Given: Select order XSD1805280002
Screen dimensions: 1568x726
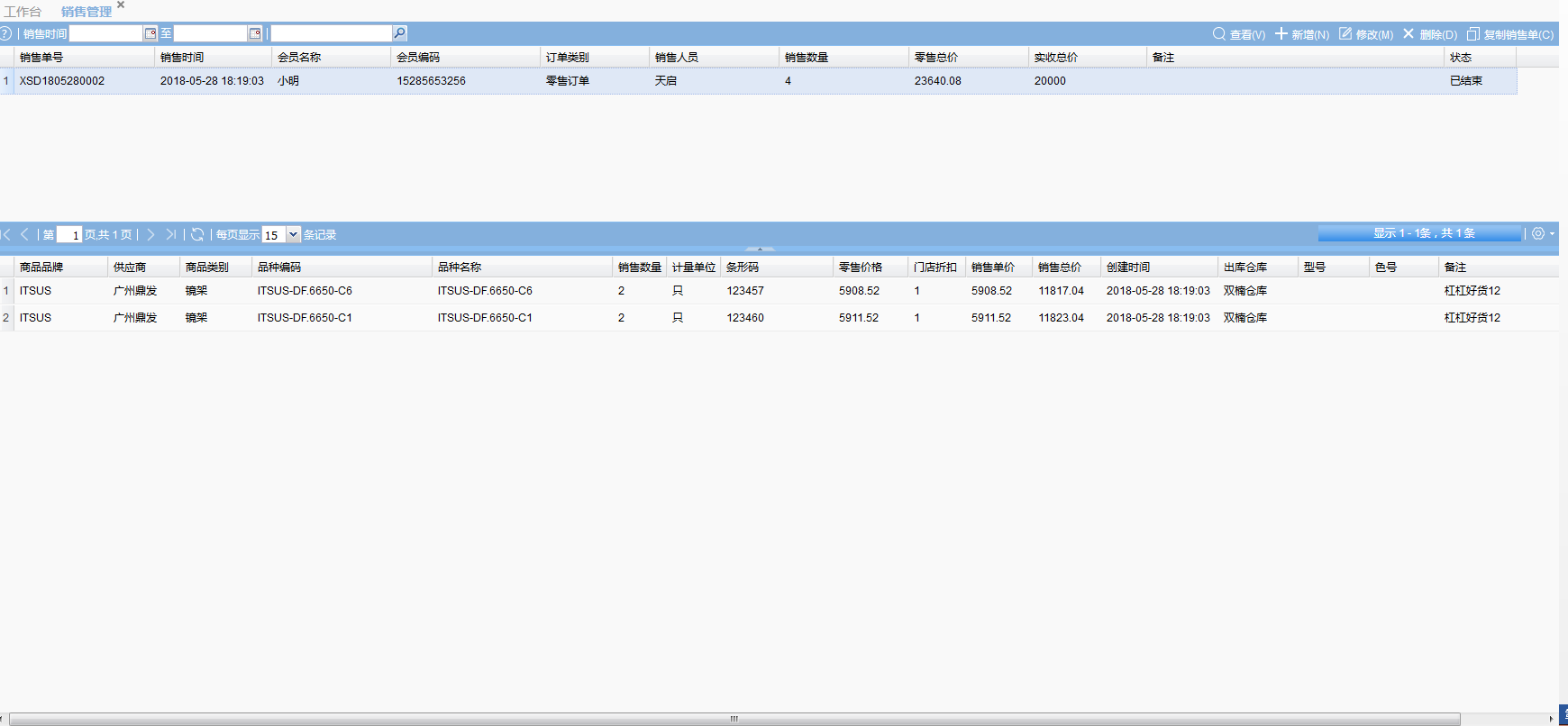Looking at the screenshot, I should point(62,81).
